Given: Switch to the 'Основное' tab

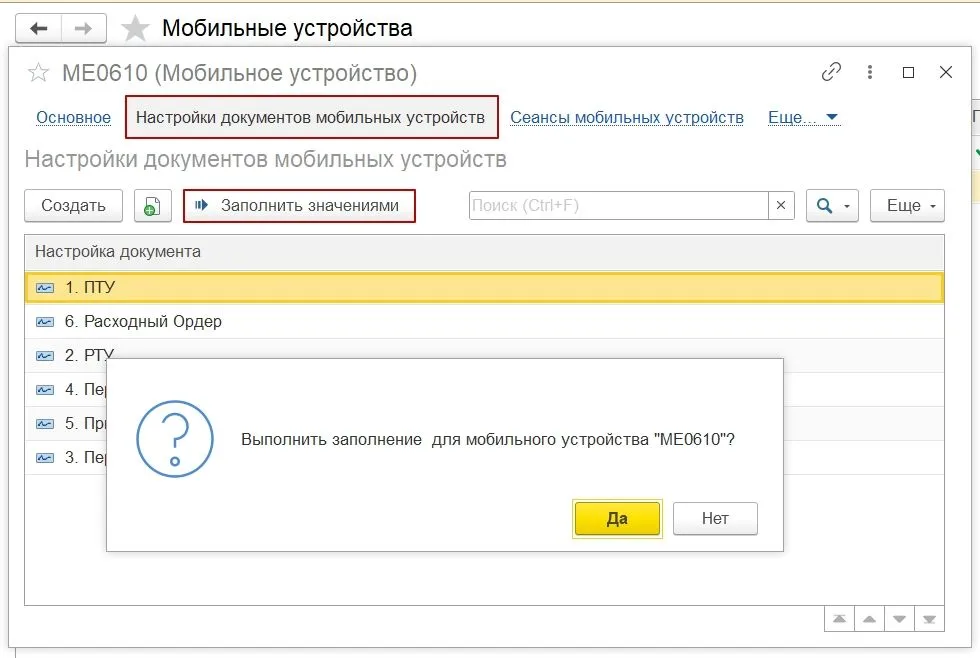Looking at the screenshot, I should tap(73, 117).
